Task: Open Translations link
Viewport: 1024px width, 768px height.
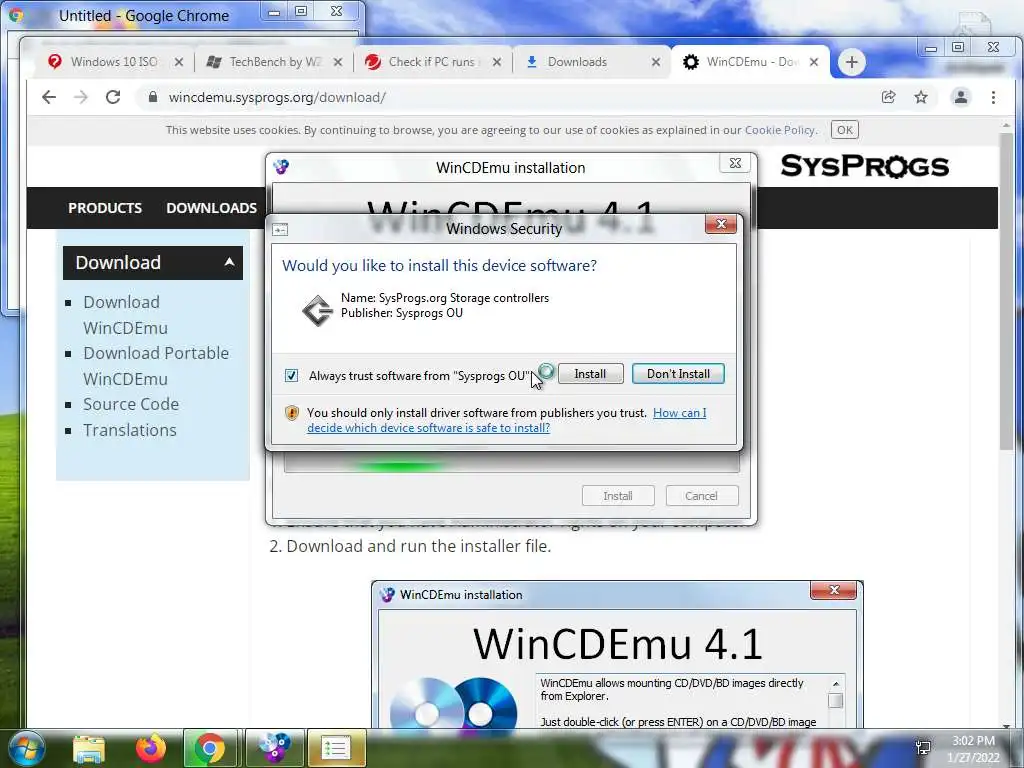Action: [x=130, y=430]
